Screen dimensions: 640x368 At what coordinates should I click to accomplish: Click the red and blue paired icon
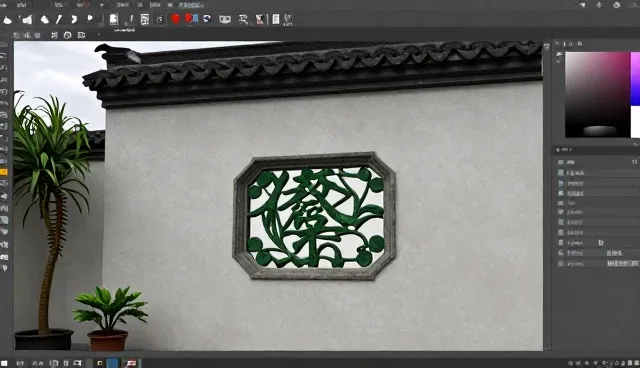(191, 19)
